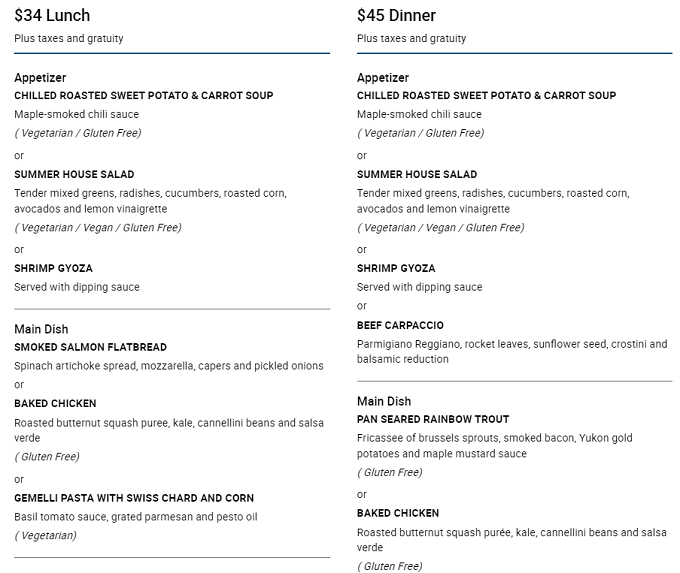Click Parmigiano Reggiano carpaccio description text
Screen dimensions: 680x573
(512, 351)
